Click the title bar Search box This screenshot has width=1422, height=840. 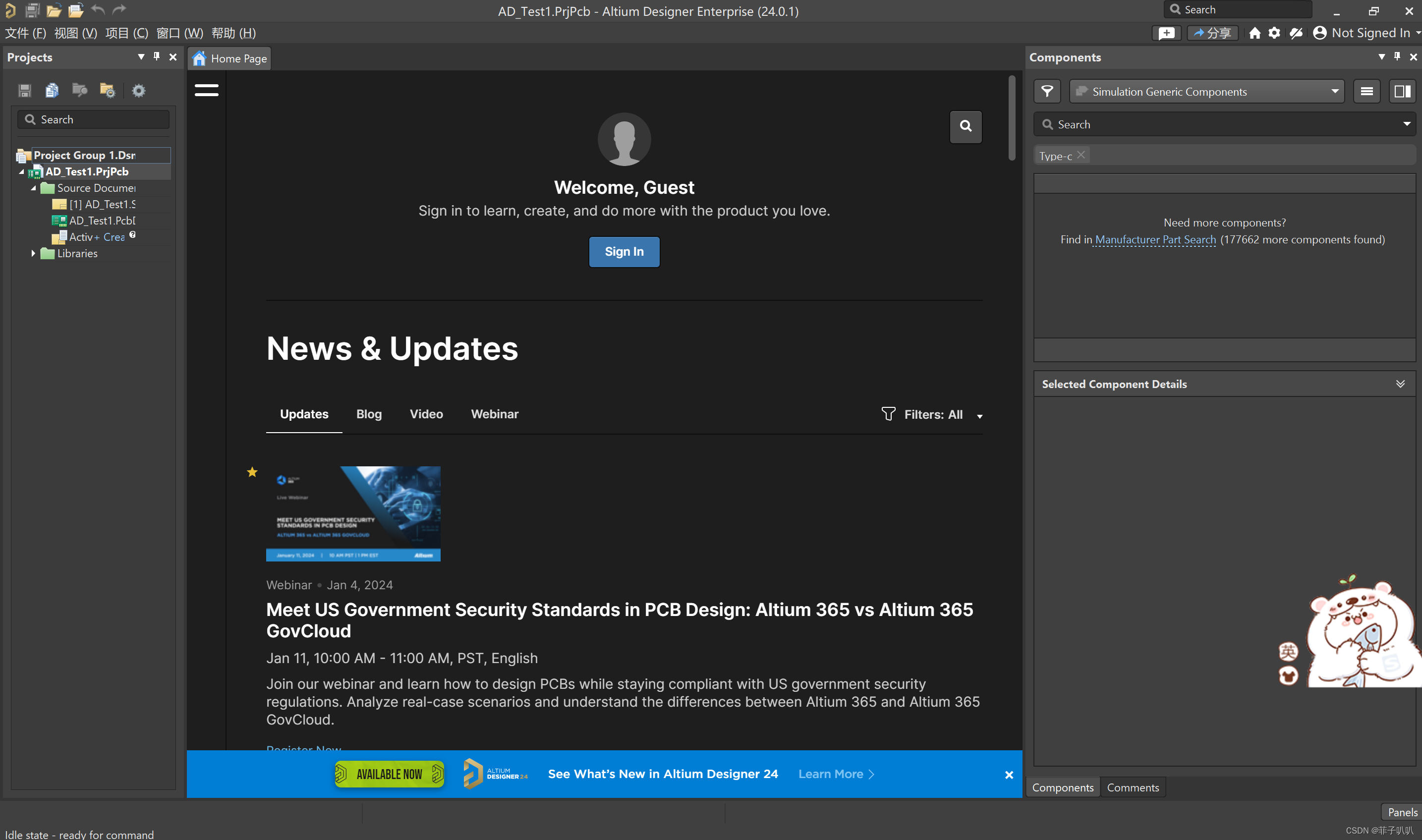(x=1238, y=9)
